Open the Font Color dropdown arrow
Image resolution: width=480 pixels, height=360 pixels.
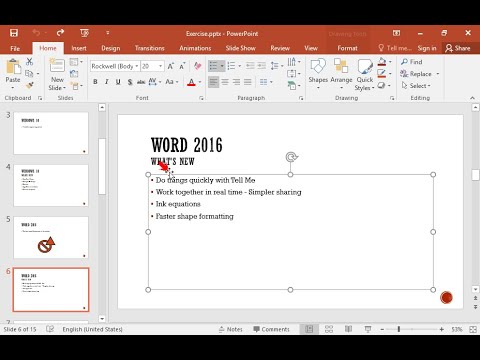[200, 82]
